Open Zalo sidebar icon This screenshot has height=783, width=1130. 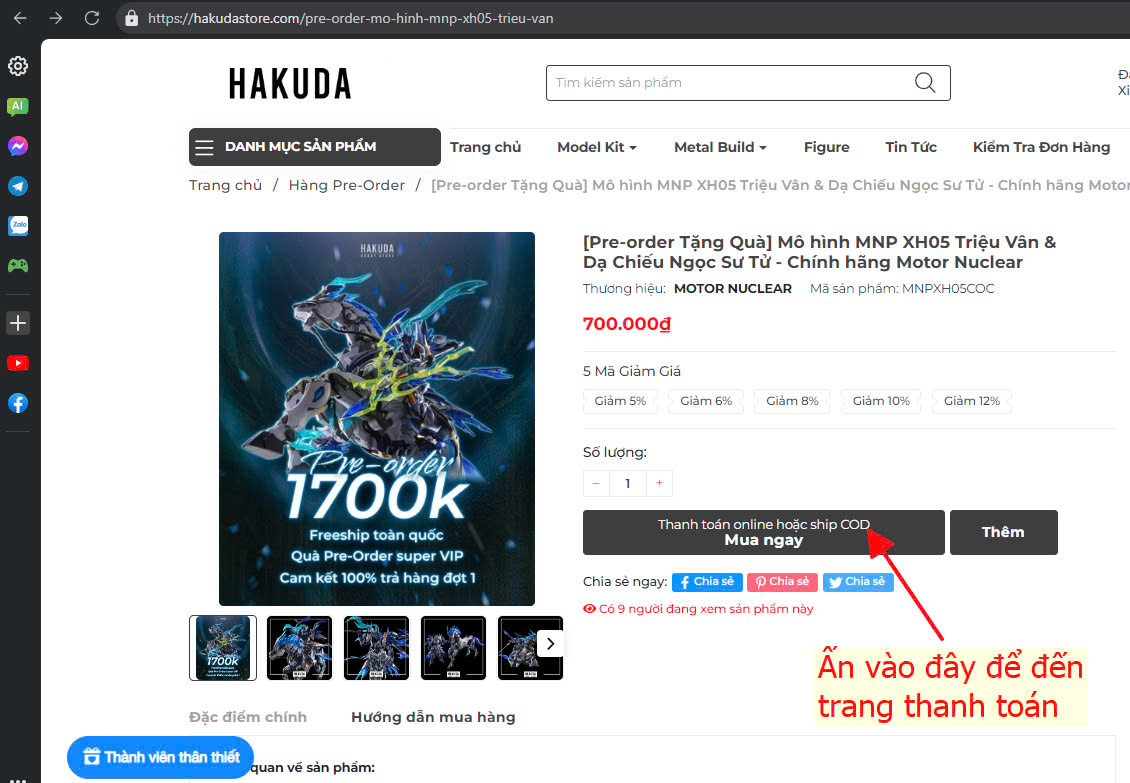(18, 226)
